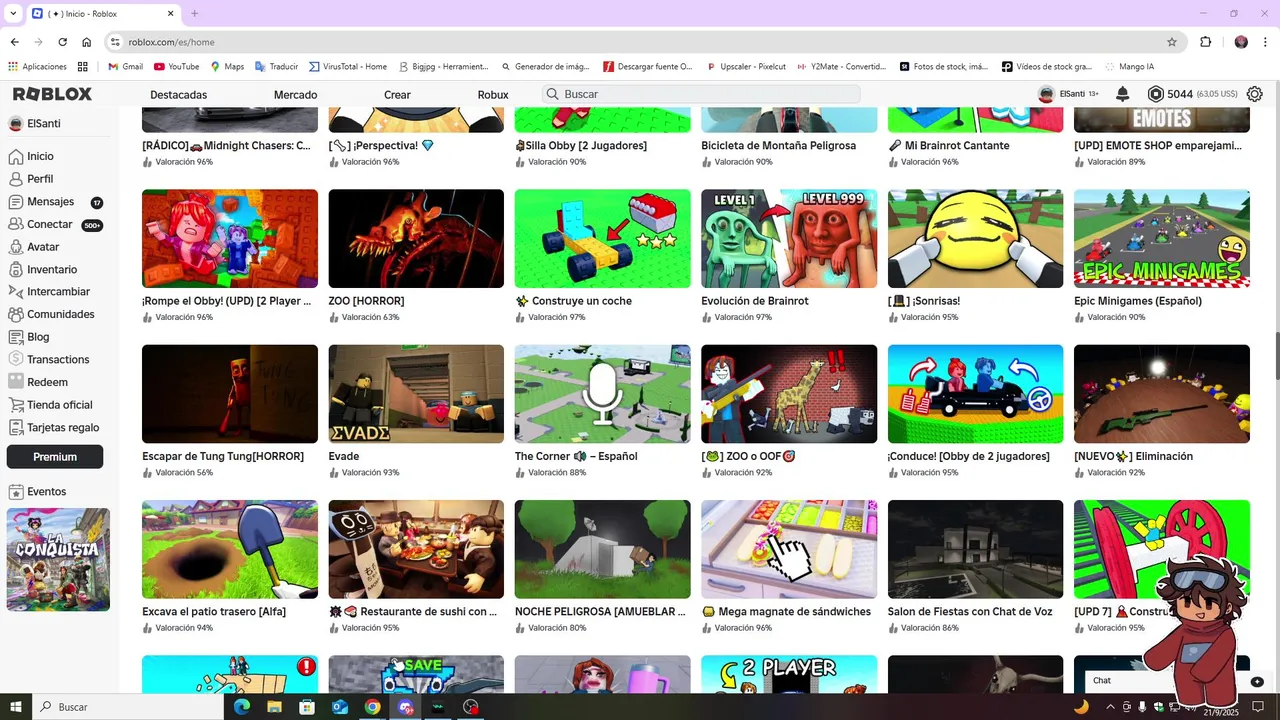Click title Escapar de Tung Tung[HORROR]
The width and height of the screenshot is (1280, 720).
223,457
